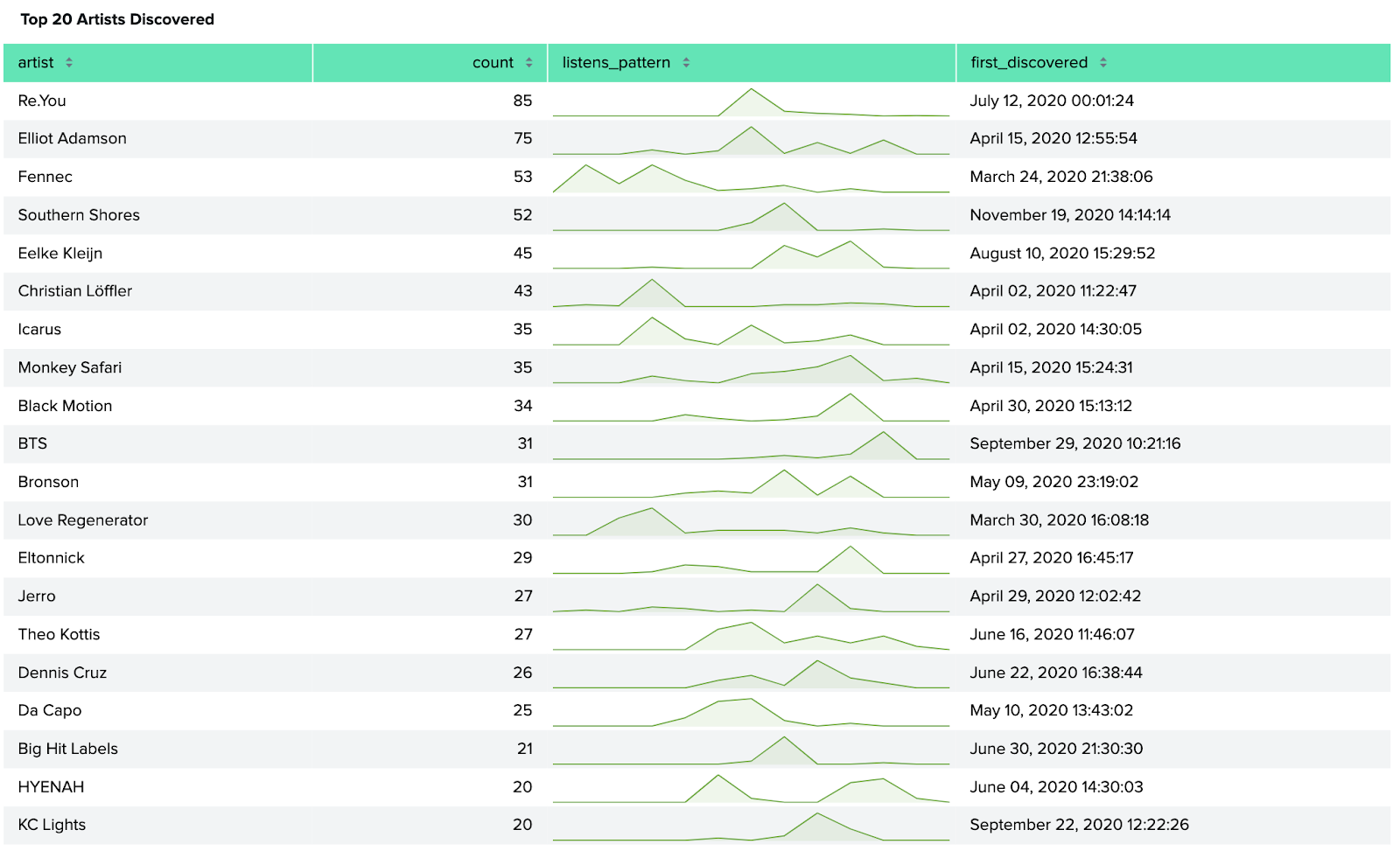
Task: Click date June 16, 2020 11:46:07
Action: tap(1052, 635)
